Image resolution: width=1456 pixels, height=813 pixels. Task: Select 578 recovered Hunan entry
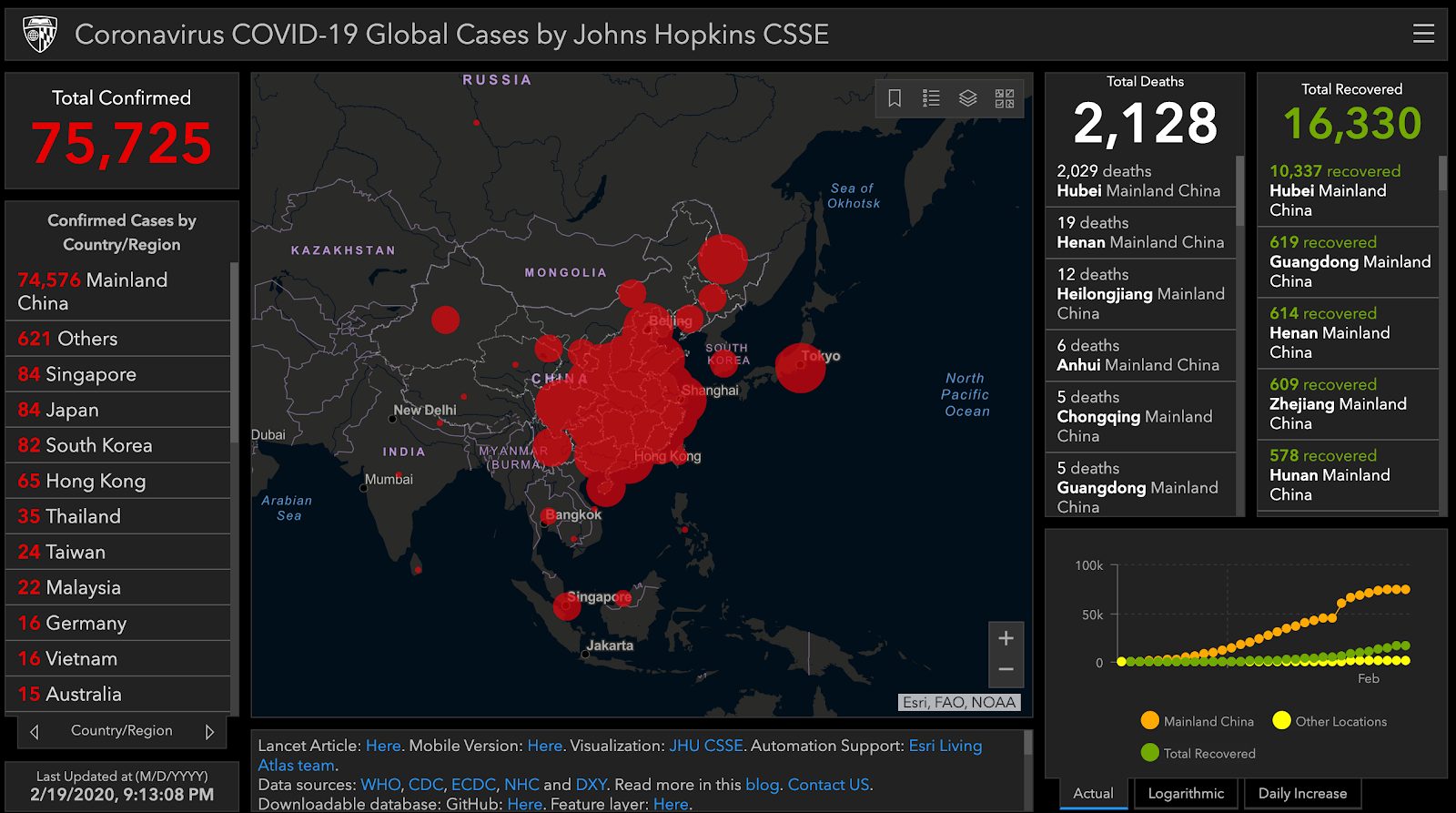coord(1348,475)
